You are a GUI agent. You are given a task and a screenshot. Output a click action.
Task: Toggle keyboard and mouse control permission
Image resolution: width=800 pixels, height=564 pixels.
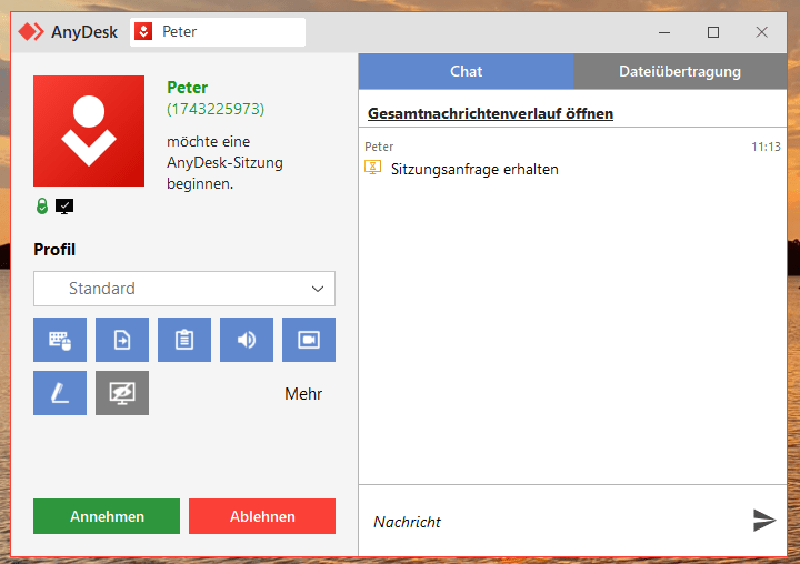pos(60,340)
